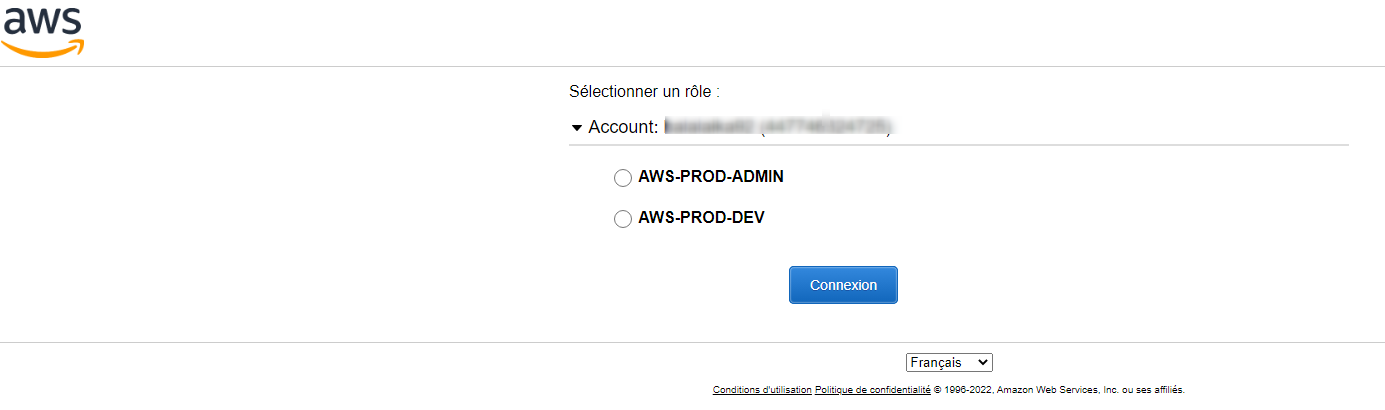Click the 'aws' letters in the logo
Image resolution: width=1385 pixels, height=410 pixels.
point(41,21)
